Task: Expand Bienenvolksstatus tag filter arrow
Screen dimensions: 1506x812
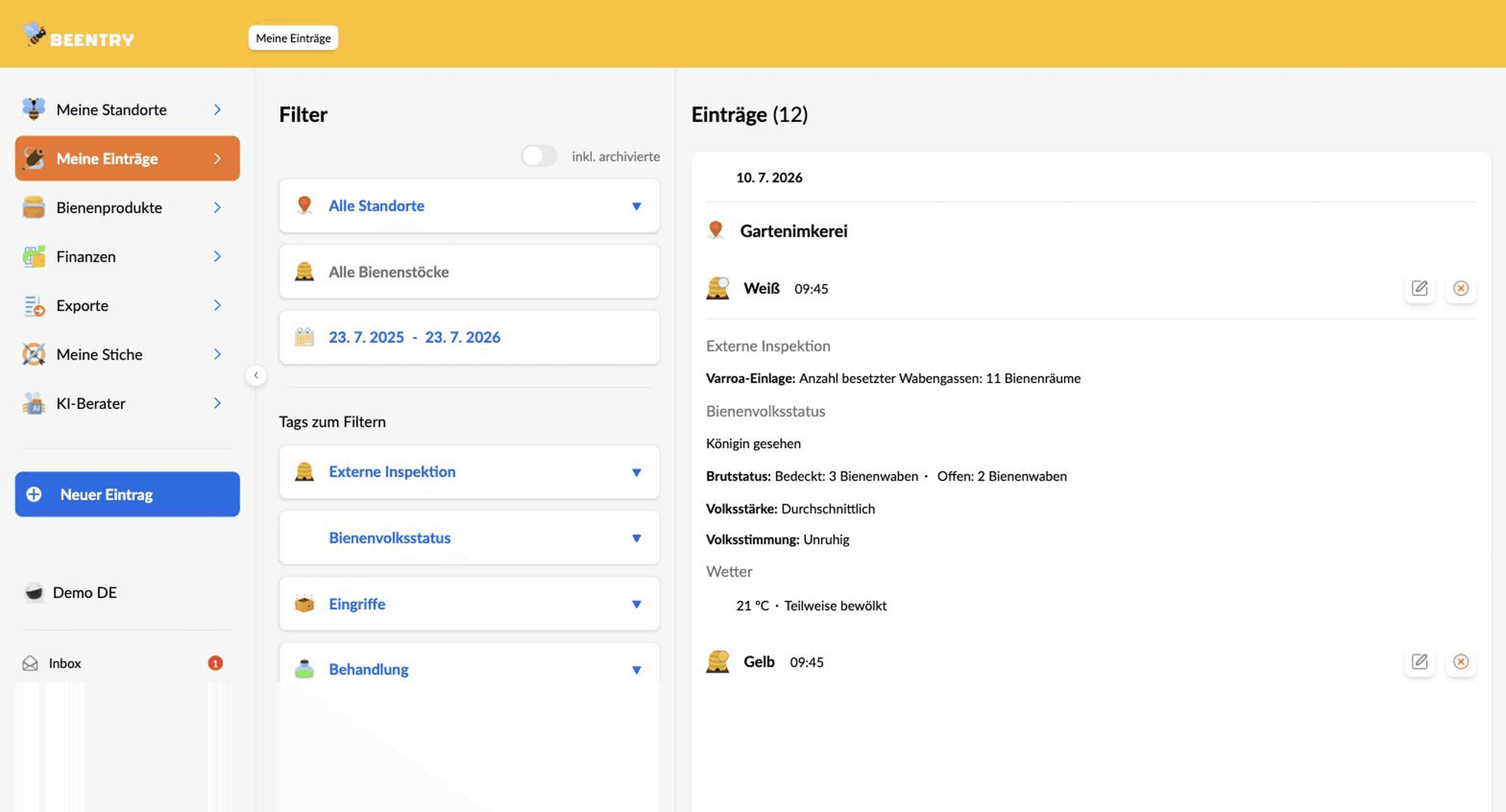Action: pyautogui.click(x=636, y=538)
